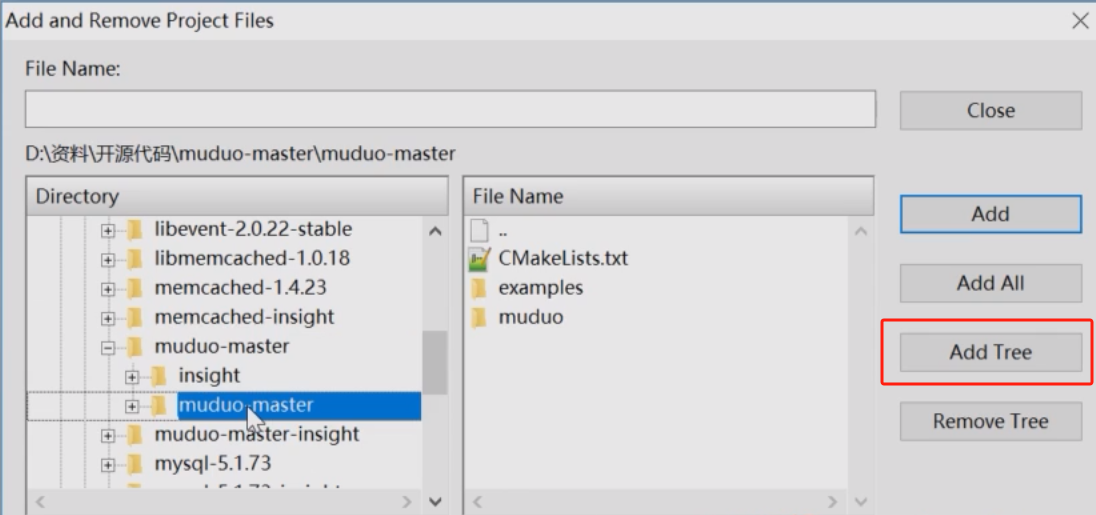The width and height of the screenshot is (1096, 515).
Task: Select the muduo folder icon in file list
Action: click(479, 318)
